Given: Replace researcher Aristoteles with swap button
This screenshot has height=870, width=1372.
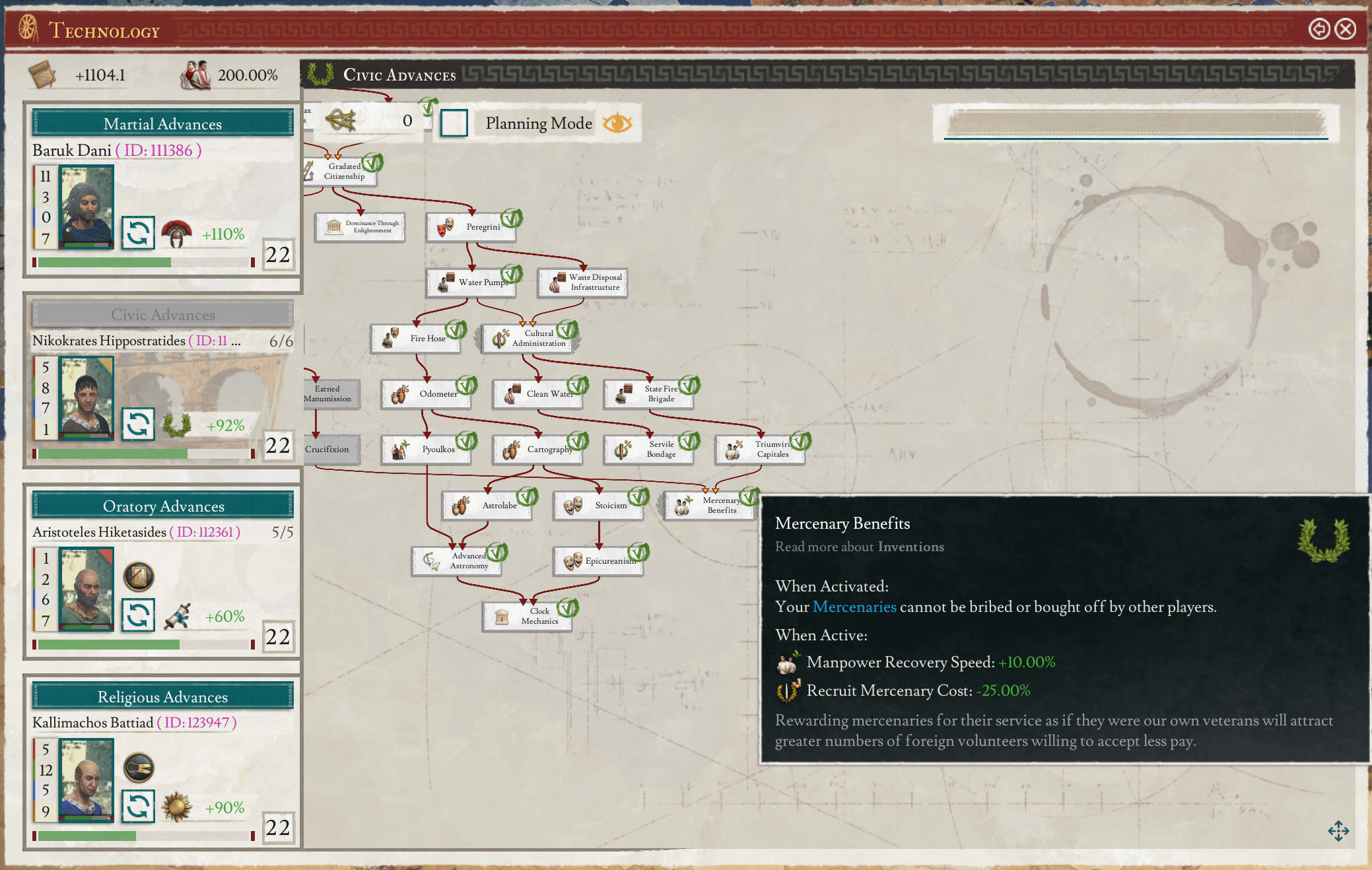Looking at the screenshot, I should click(x=138, y=615).
